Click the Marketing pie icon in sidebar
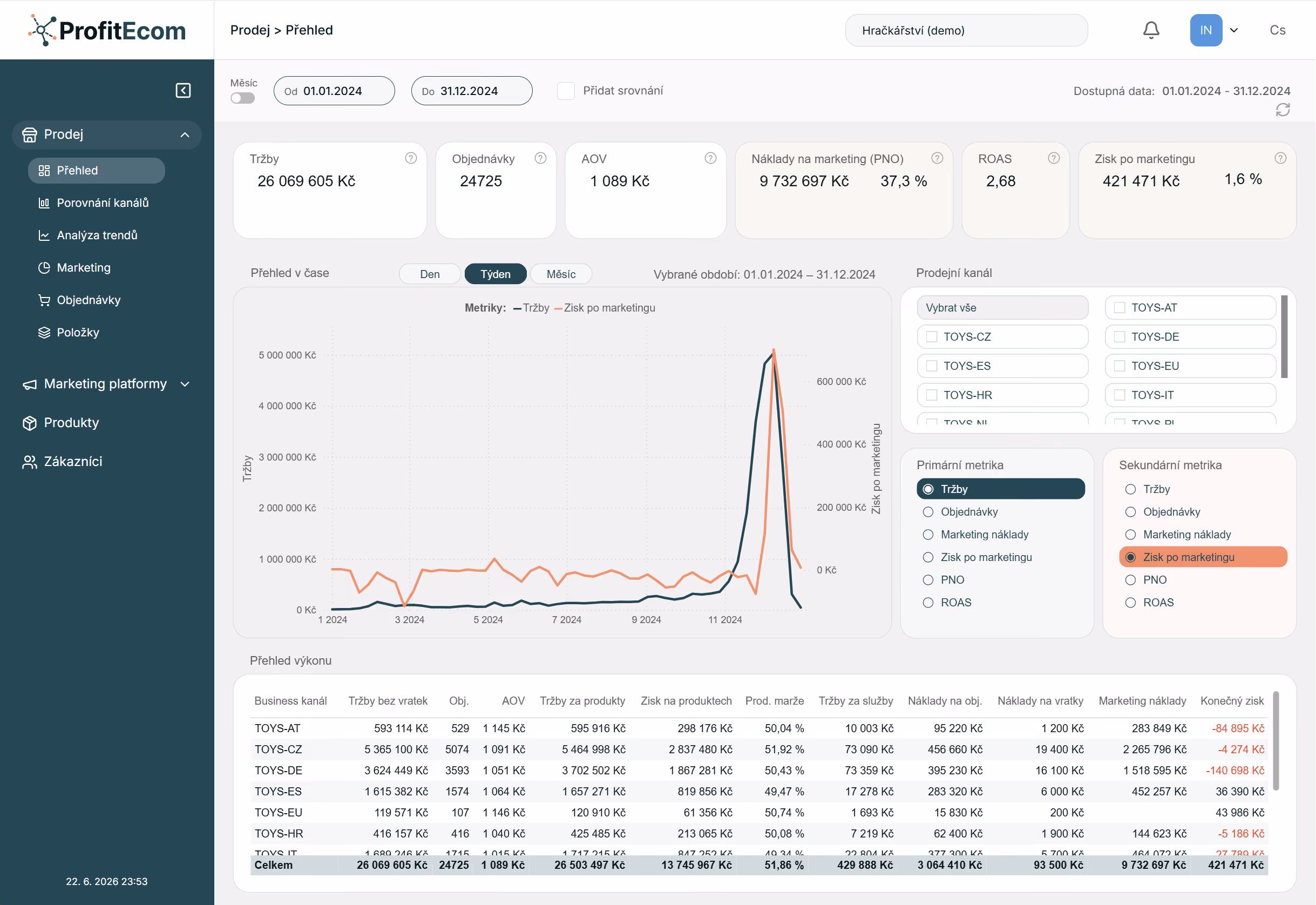1316x905 pixels. coord(44,268)
